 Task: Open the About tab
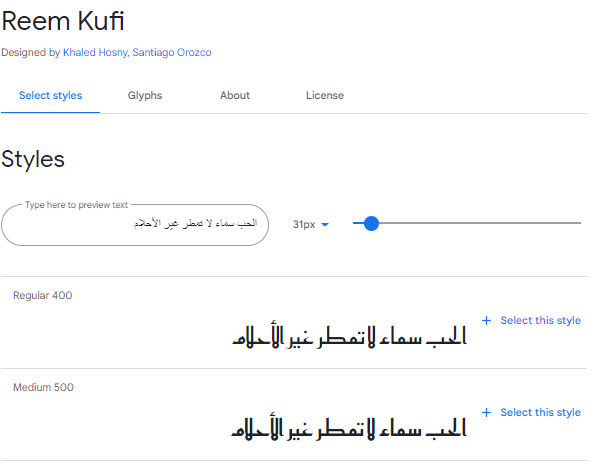point(235,95)
